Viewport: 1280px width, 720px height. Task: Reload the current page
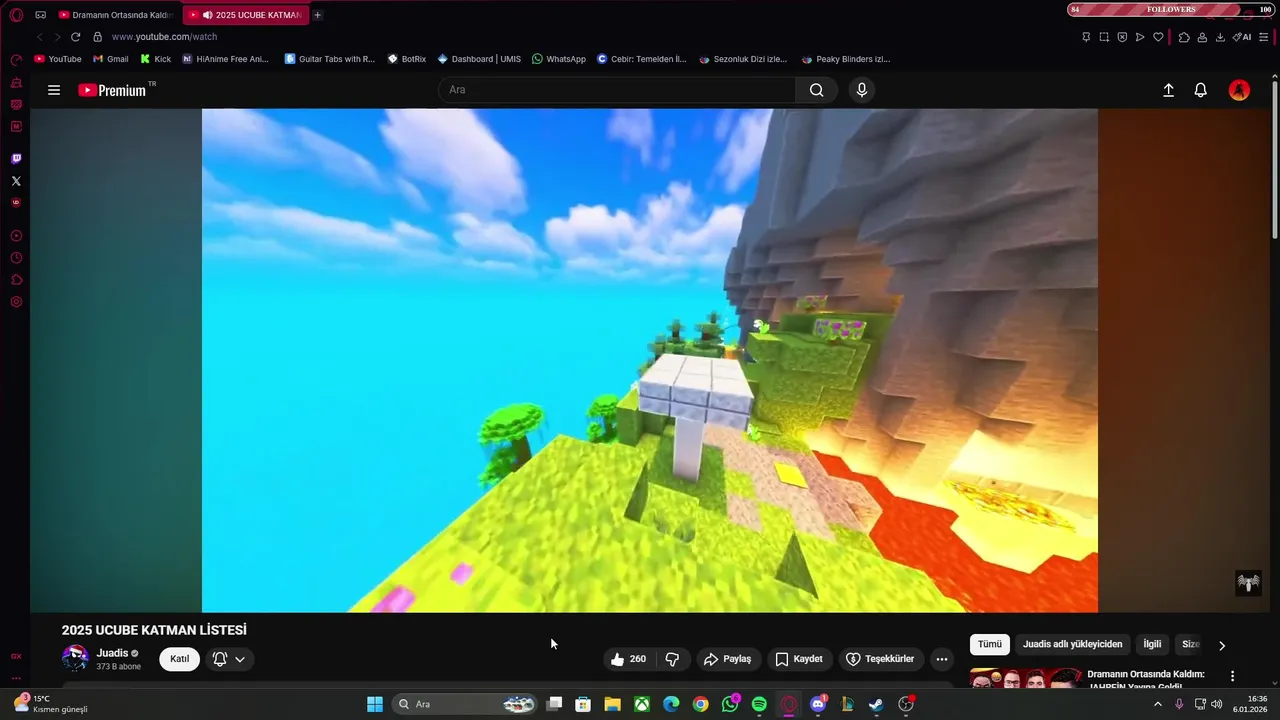point(75,37)
